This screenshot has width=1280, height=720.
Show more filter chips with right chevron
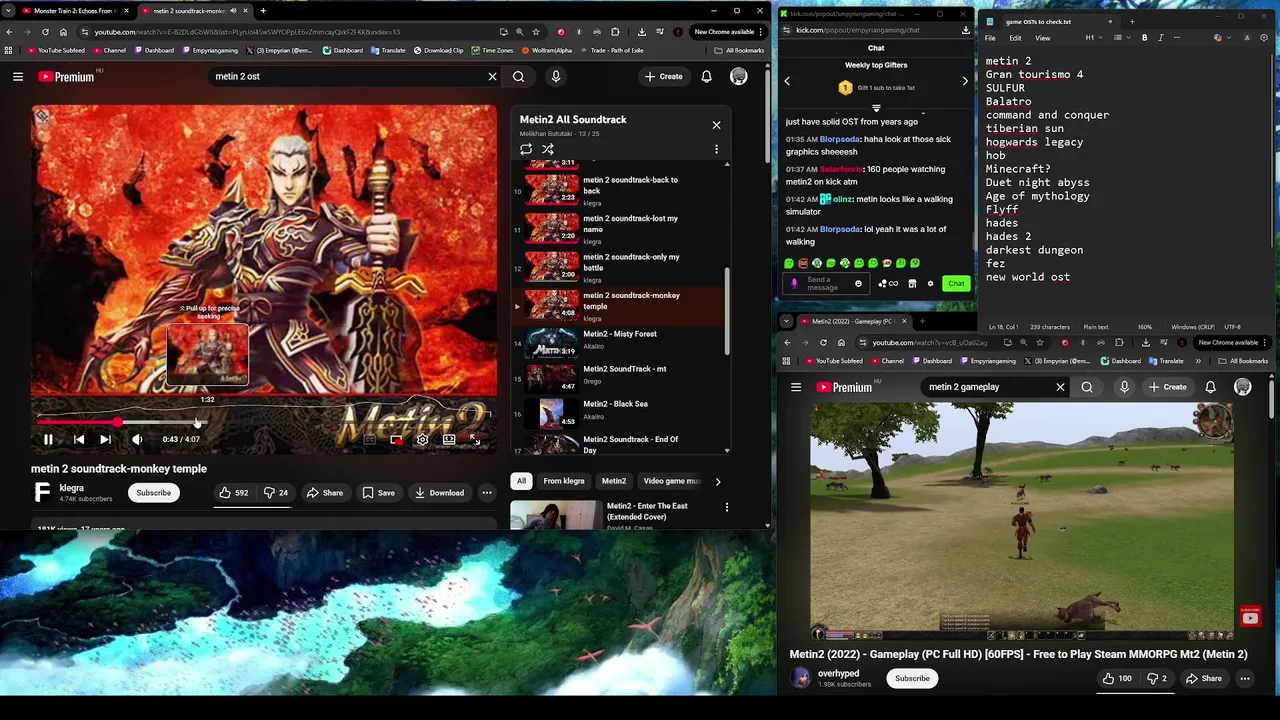pos(717,481)
